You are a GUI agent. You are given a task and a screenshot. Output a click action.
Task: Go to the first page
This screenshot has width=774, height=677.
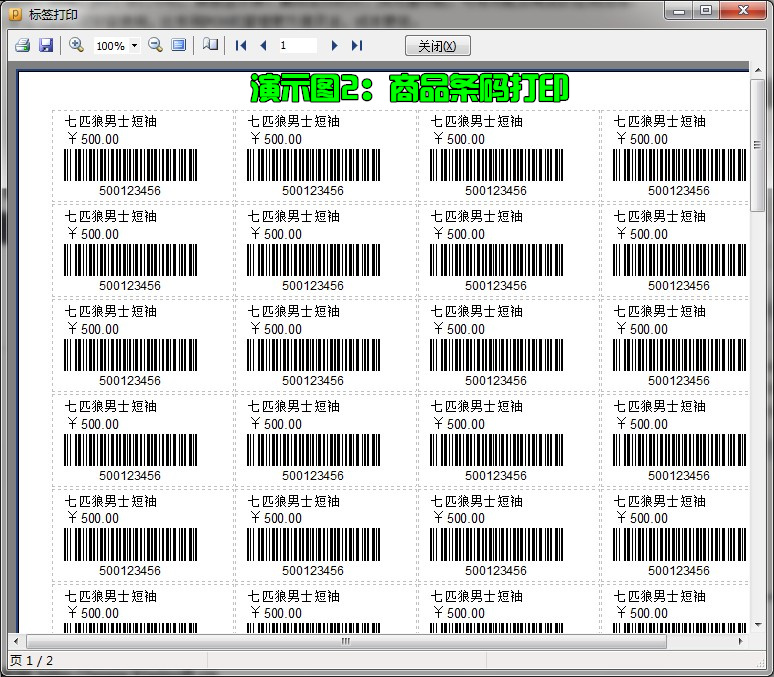pos(241,45)
